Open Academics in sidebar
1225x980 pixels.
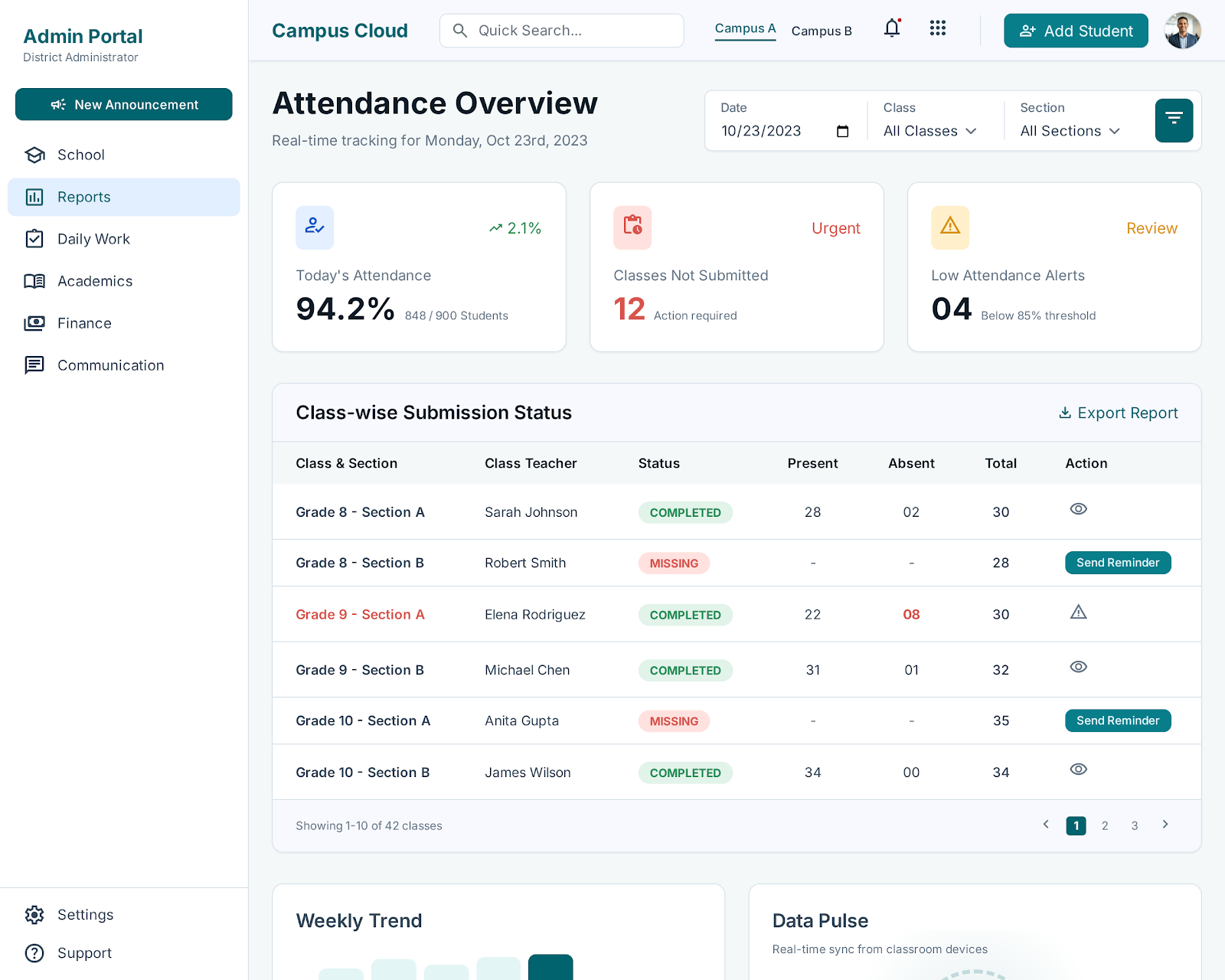coord(124,281)
